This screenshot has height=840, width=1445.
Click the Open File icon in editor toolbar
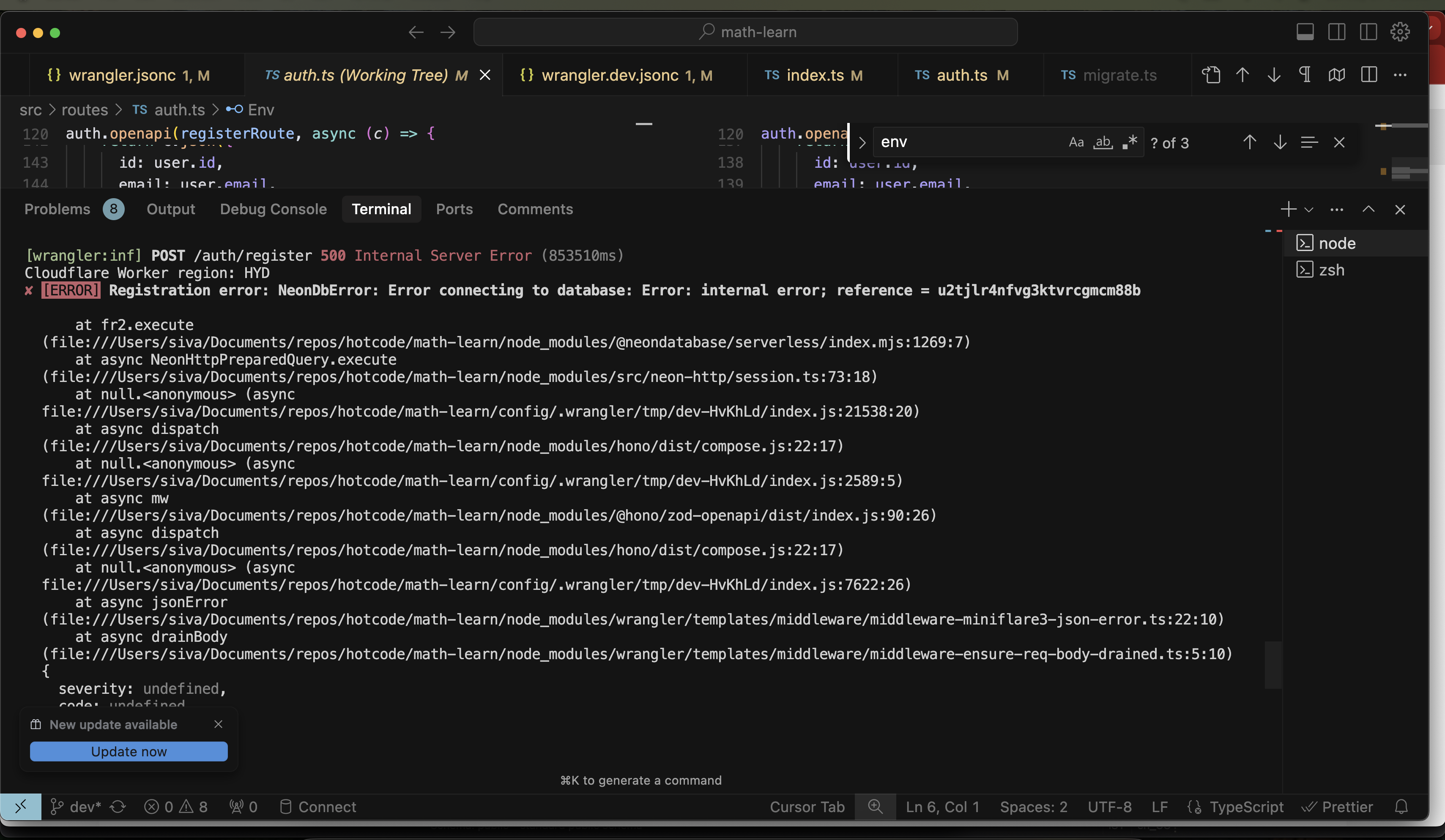click(x=1211, y=75)
